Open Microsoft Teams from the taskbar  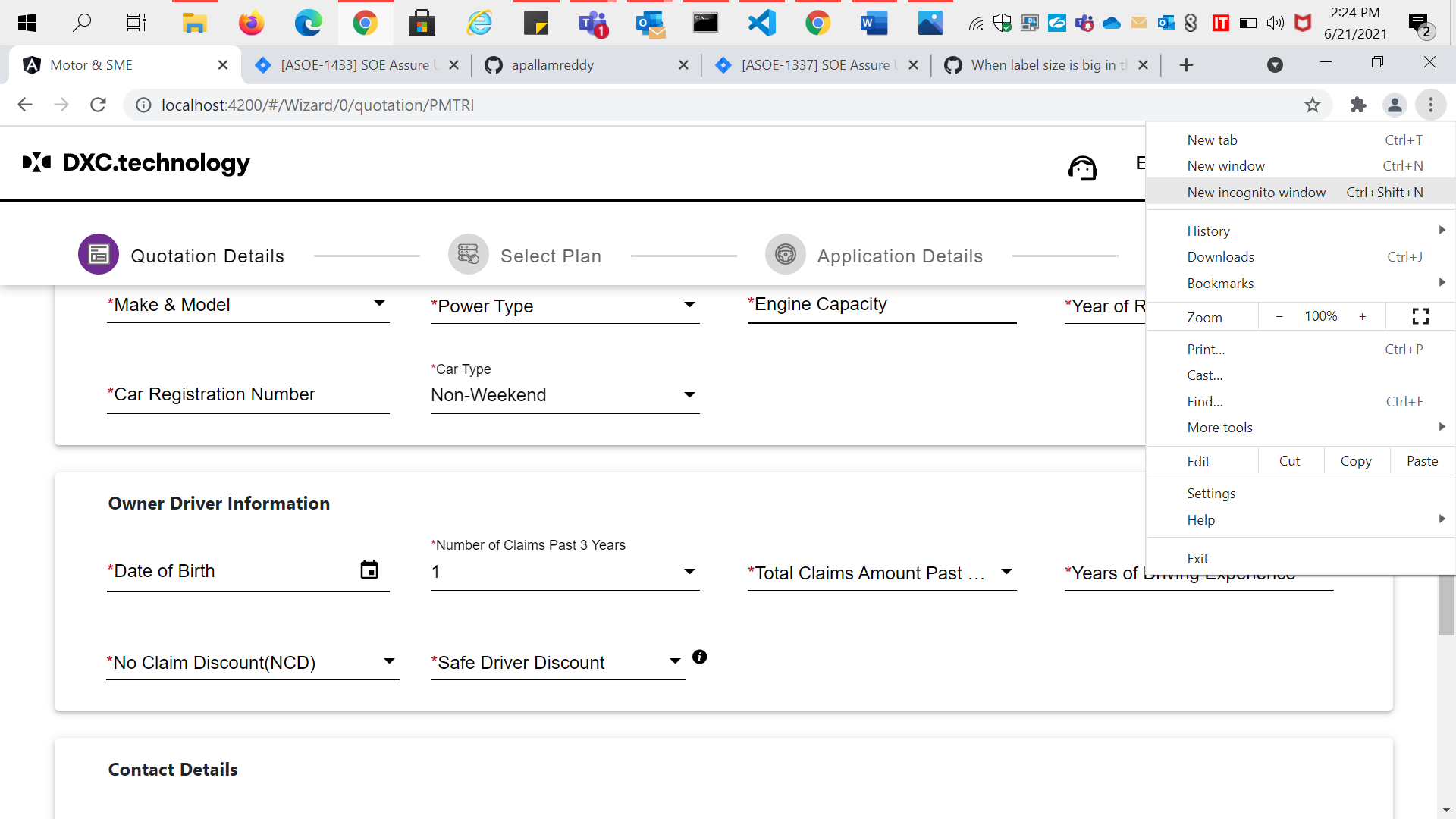tap(592, 23)
